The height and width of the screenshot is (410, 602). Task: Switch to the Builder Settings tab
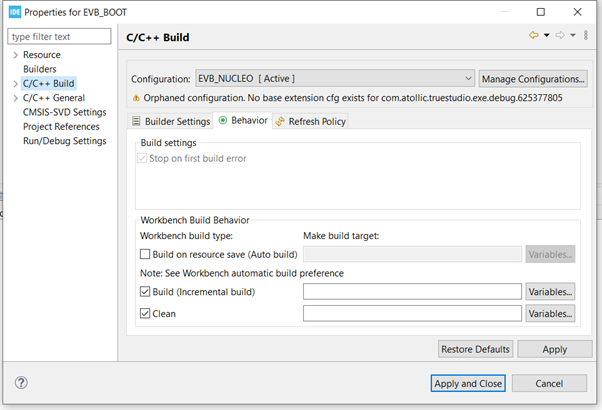(x=171, y=121)
